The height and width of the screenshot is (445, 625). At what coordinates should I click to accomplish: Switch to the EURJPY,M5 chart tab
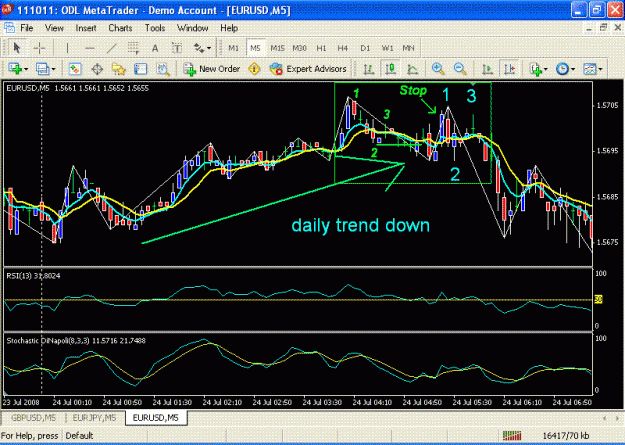94,418
